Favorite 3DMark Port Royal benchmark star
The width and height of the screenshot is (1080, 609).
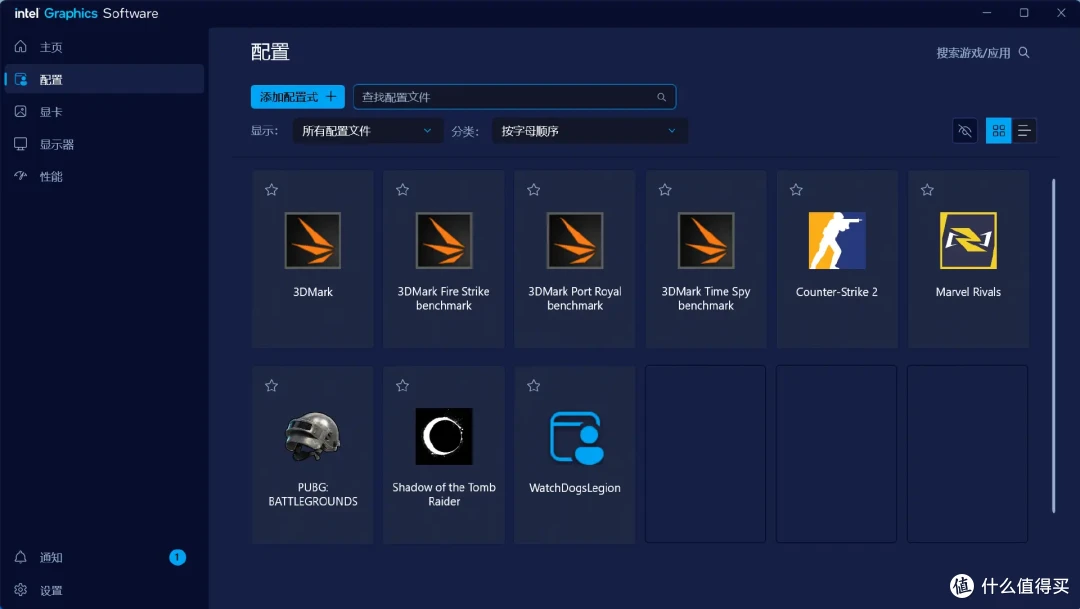click(533, 189)
